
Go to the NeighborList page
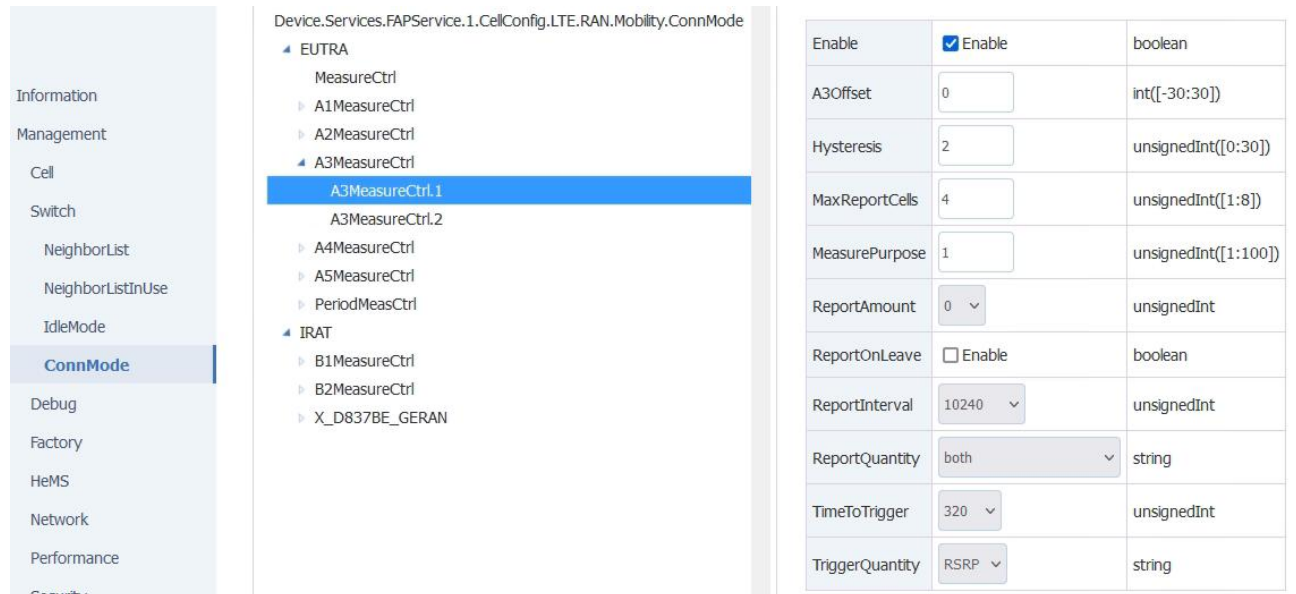(86, 250)
